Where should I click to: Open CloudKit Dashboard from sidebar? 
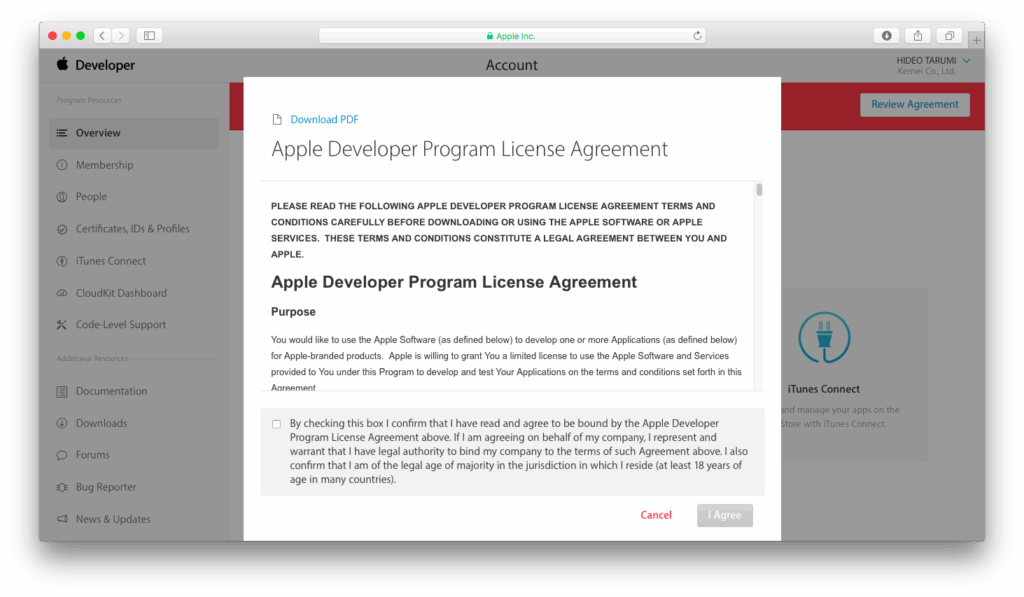pos(121,293)
